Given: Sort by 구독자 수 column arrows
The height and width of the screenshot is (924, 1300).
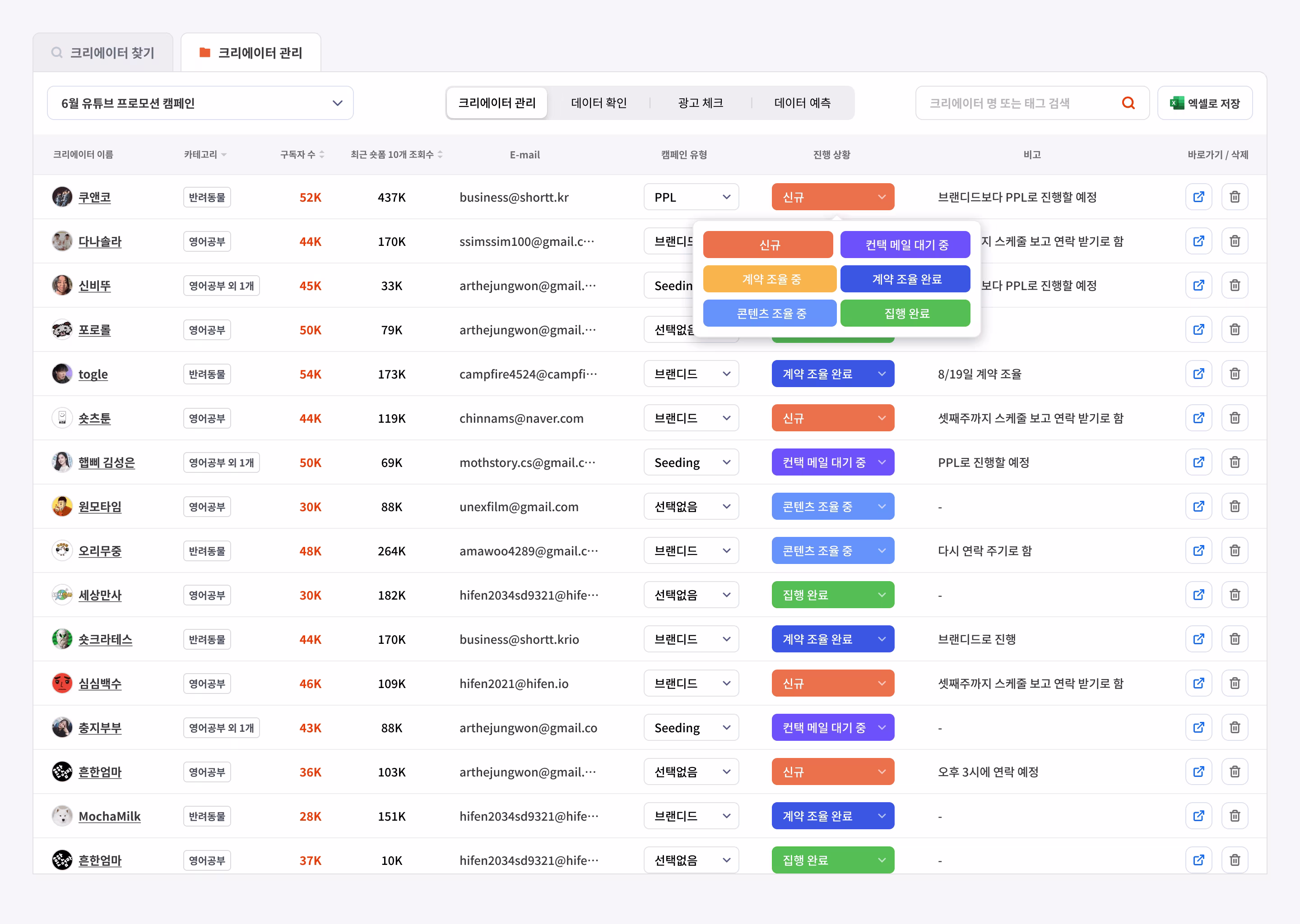Looking at the screenshot, I should pos(322,155).
